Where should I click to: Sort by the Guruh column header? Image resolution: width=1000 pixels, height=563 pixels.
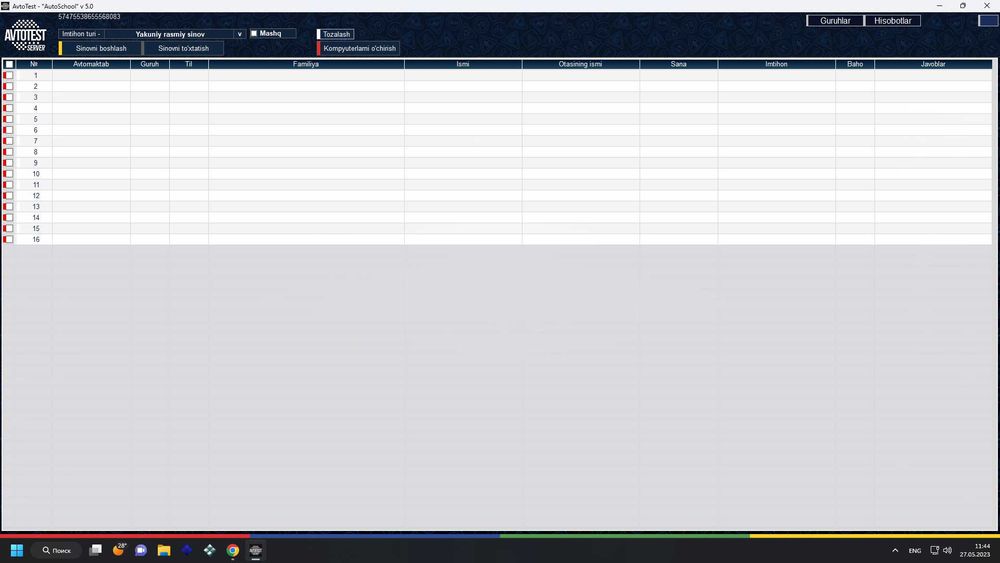point(150,64)
